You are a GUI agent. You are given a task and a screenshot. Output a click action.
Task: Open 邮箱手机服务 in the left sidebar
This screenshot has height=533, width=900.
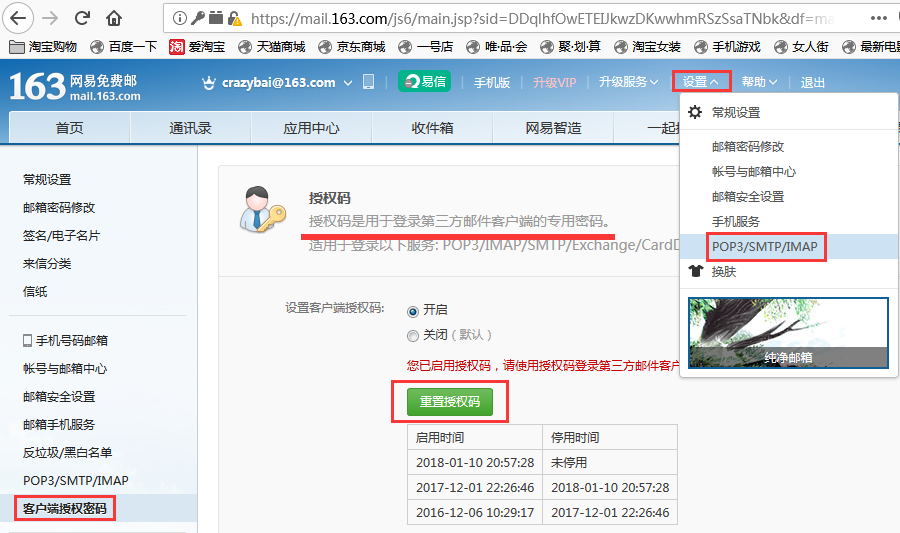click(x=59, y=425)
